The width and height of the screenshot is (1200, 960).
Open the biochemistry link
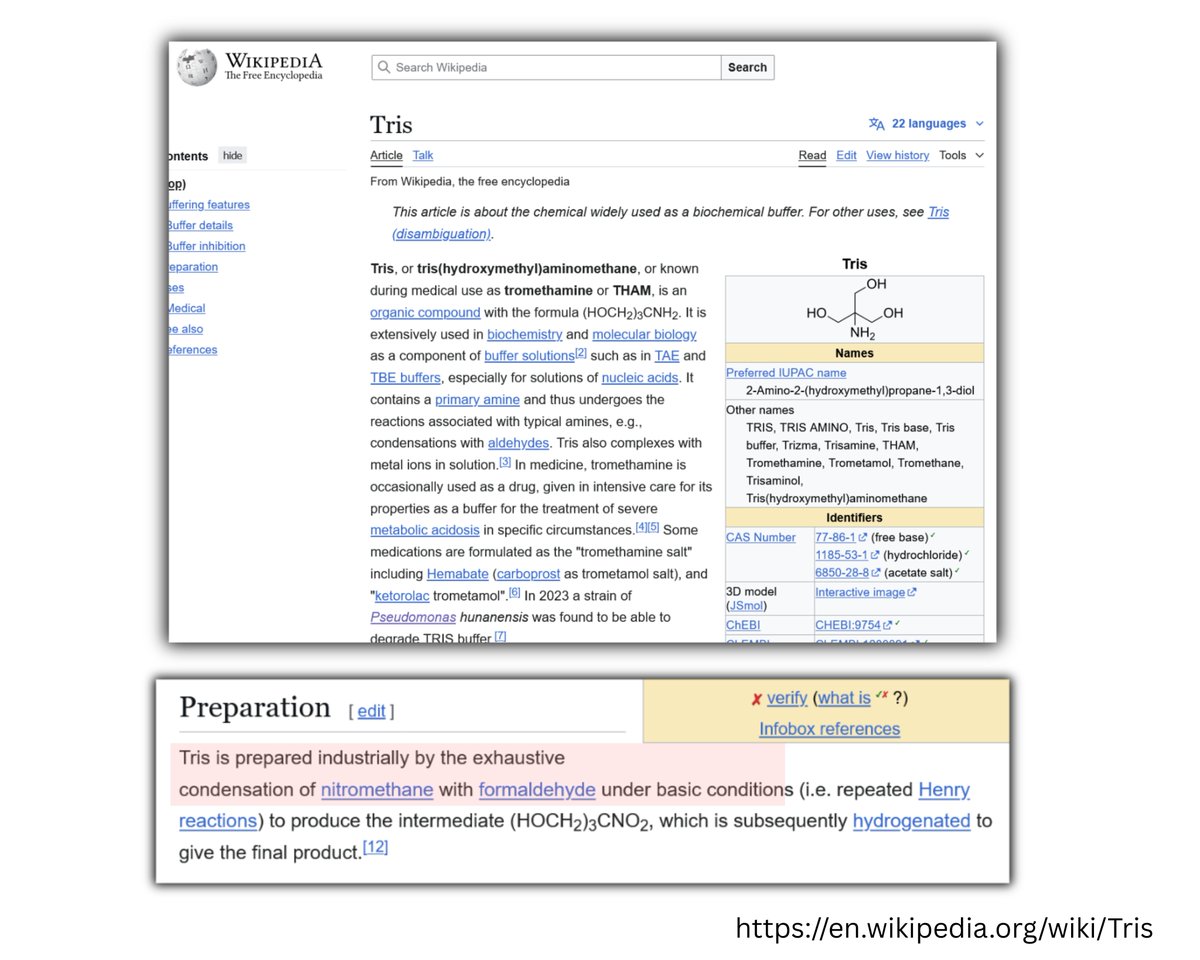(x=524, y=334)
